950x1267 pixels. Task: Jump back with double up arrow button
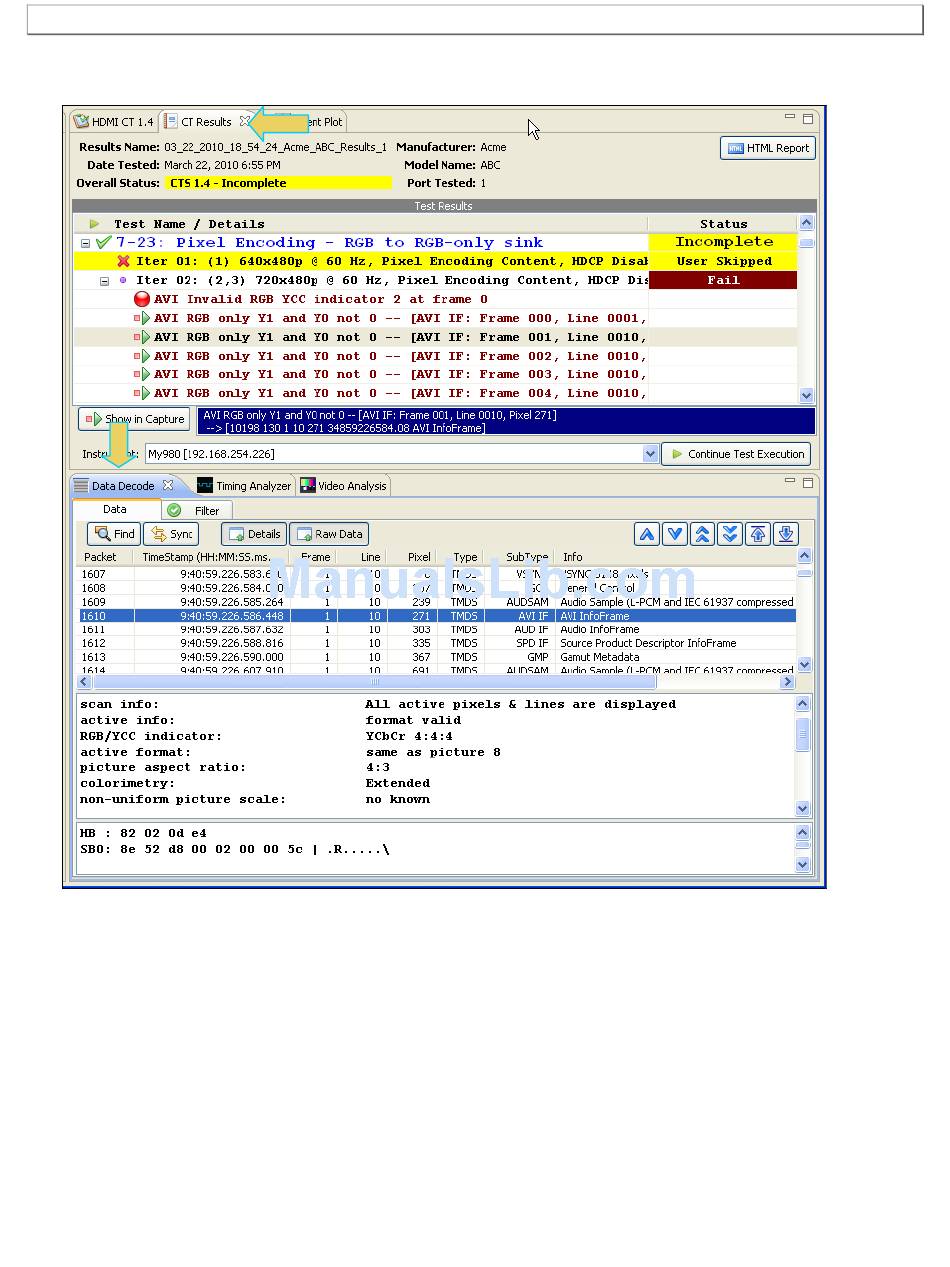[703, 534]
